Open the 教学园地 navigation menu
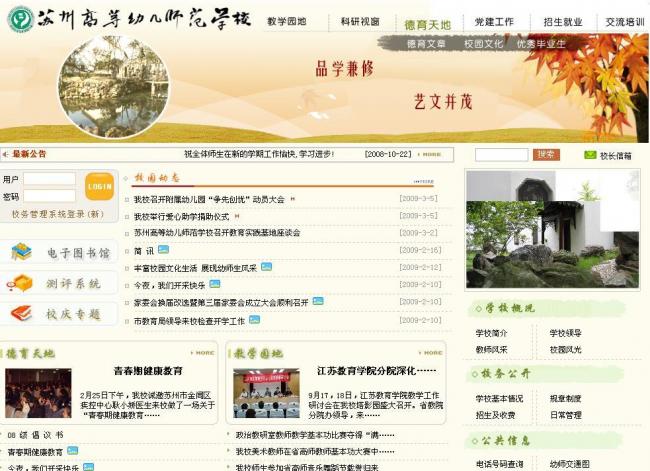The width and height of the screenshot is (650, 471). 288,21
